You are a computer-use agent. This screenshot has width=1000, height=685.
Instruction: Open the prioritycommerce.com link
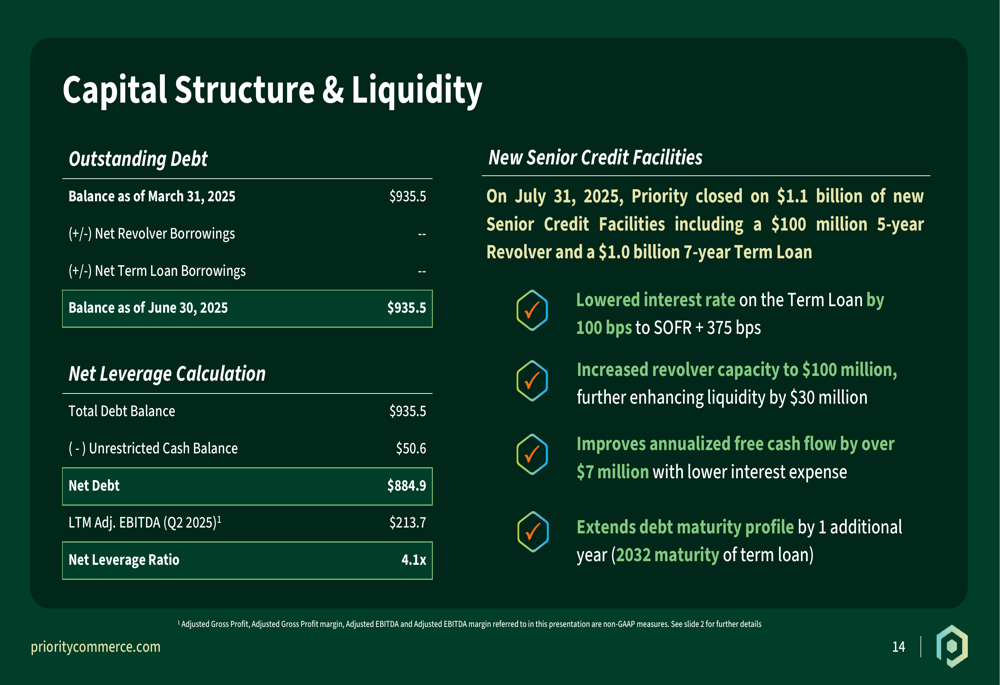pyautogui.click(x=96, y=647)
